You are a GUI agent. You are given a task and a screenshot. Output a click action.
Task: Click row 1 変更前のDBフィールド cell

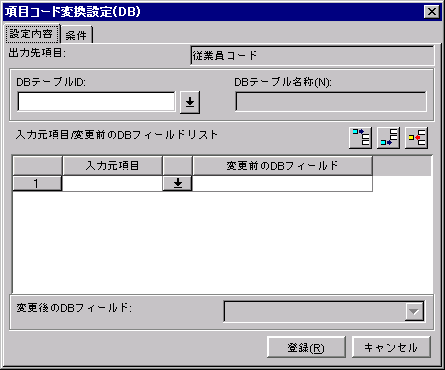[x=282, y=183]
